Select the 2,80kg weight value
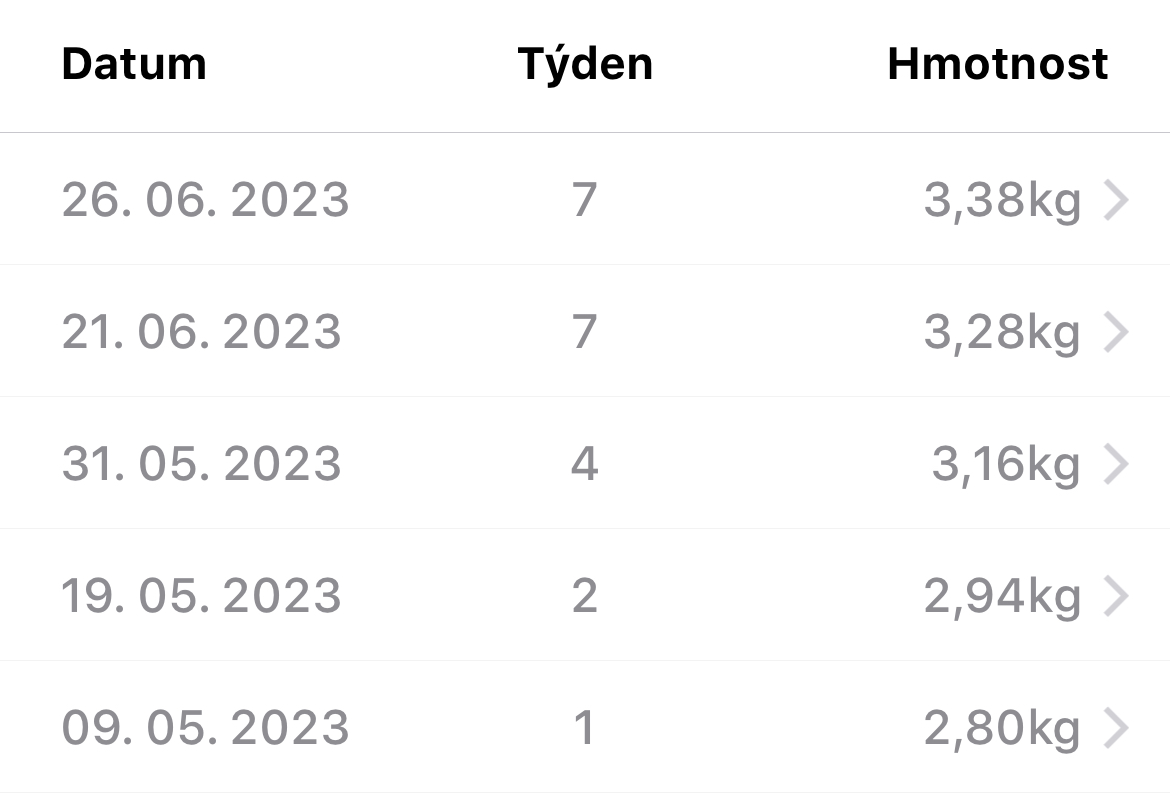 (x=1002, y=729)
